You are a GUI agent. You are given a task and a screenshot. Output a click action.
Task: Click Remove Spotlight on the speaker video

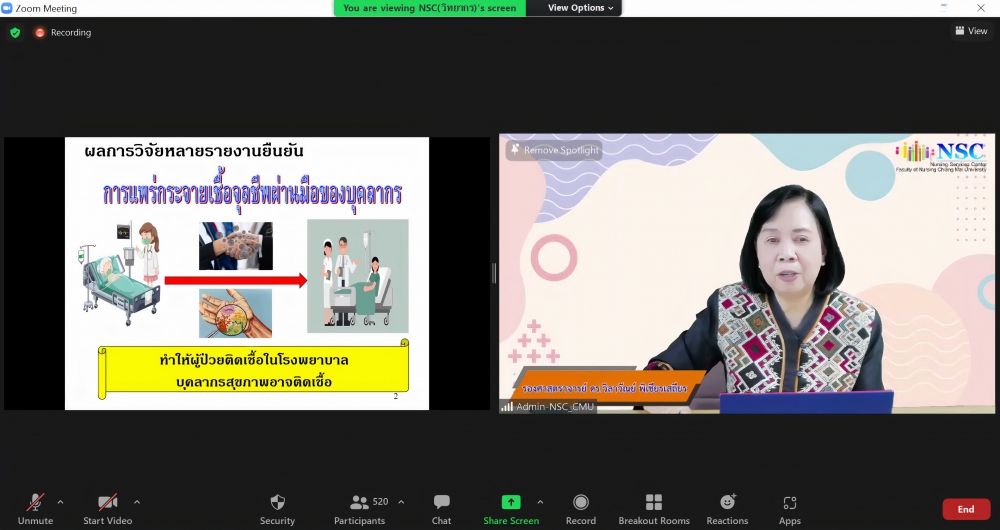click(555, 150)
